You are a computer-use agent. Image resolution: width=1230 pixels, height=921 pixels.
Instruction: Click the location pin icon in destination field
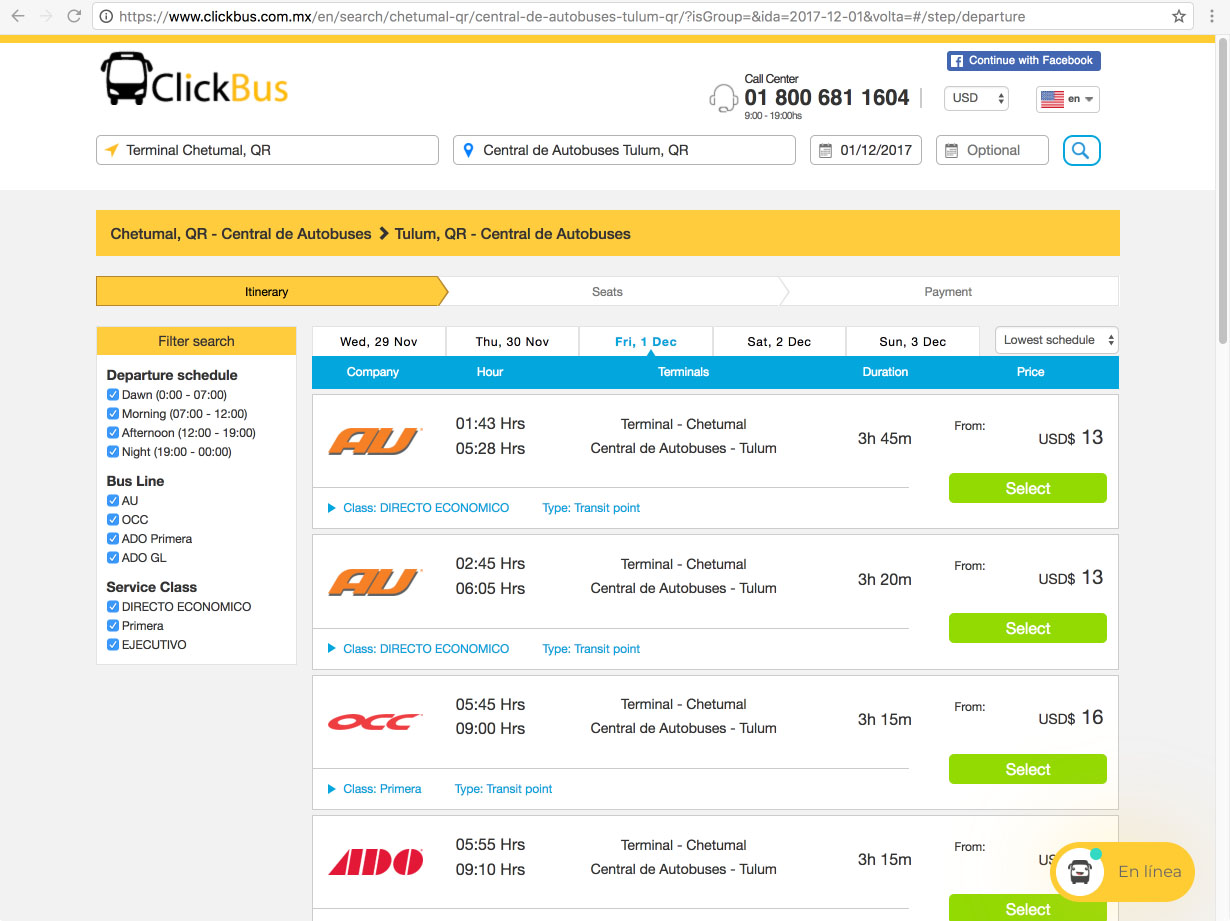point(468,150)
